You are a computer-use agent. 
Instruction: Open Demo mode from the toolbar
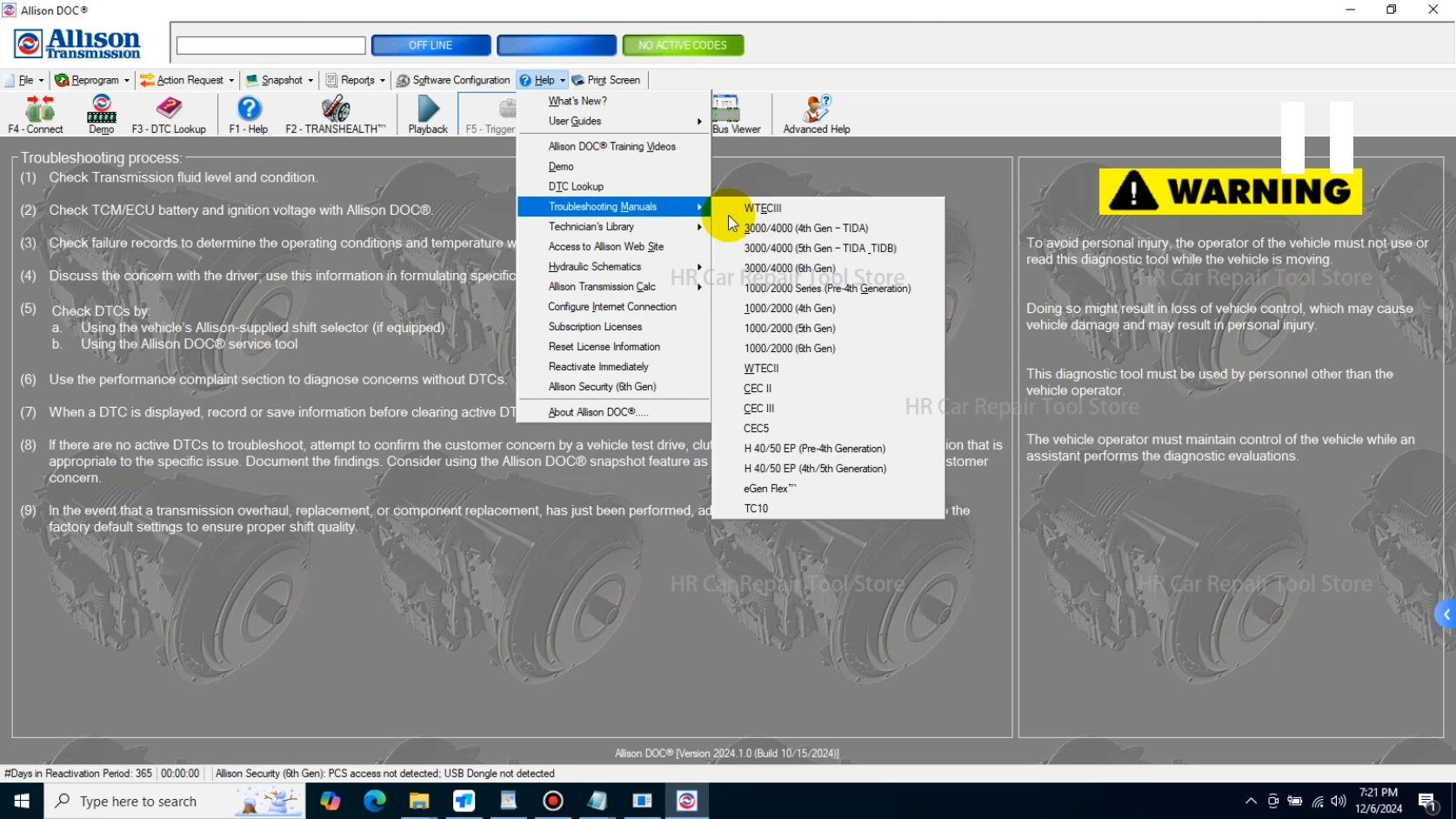(100, 114)
